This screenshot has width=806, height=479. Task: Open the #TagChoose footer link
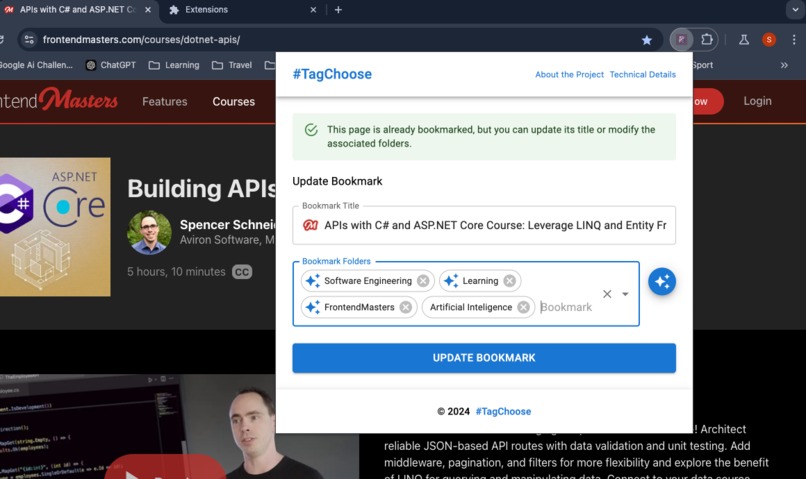(x=503, y=411)
